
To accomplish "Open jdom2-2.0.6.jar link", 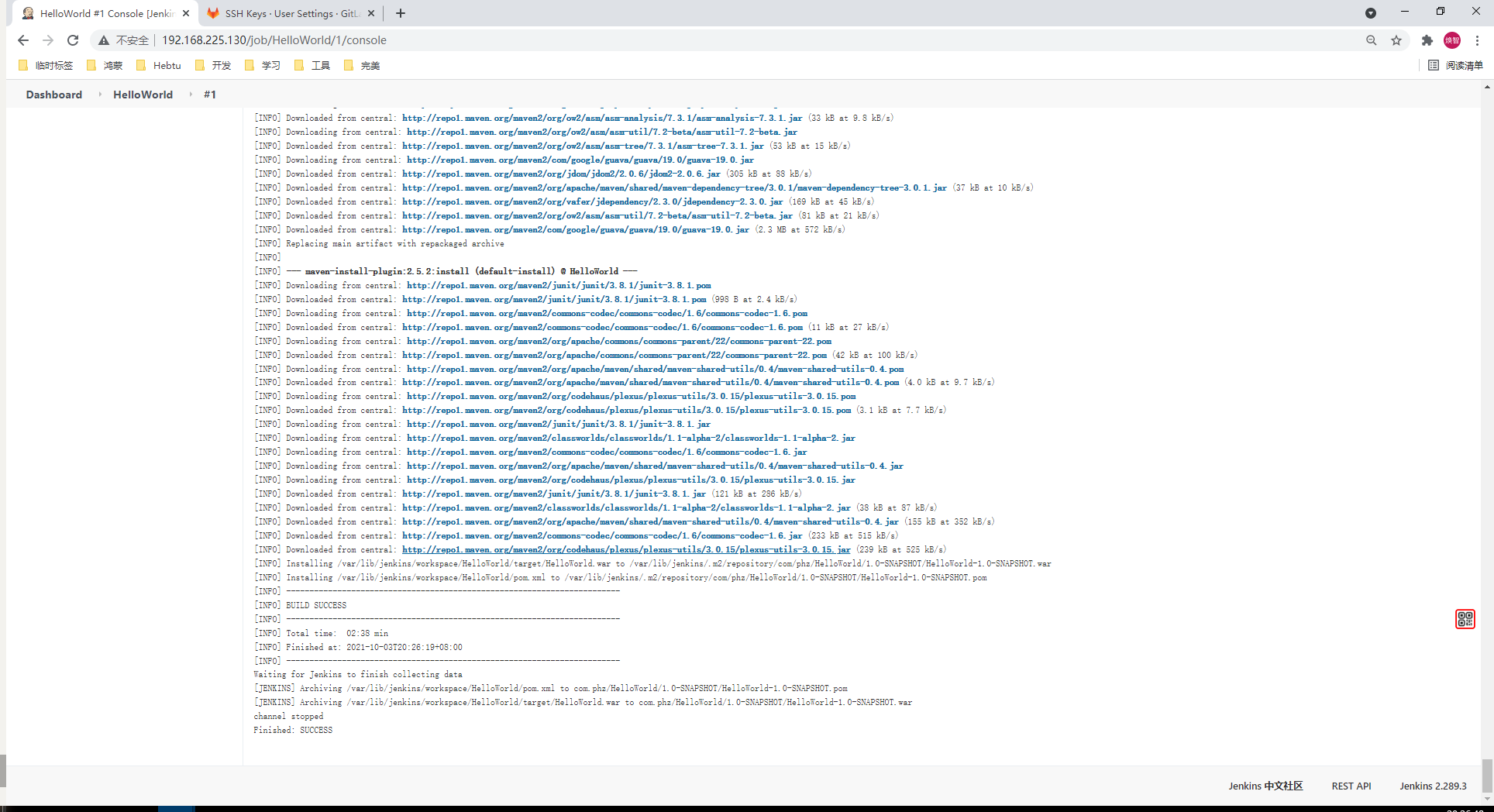I will [x=561, y=174].
